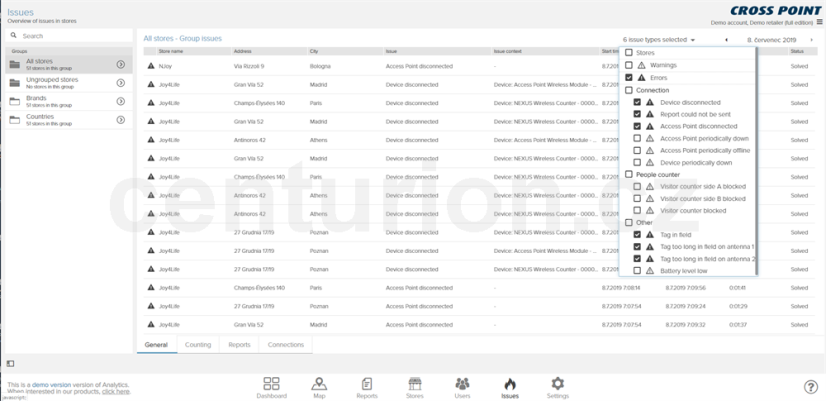Expand the Ungrouped stores group arrow

point(121,83)
